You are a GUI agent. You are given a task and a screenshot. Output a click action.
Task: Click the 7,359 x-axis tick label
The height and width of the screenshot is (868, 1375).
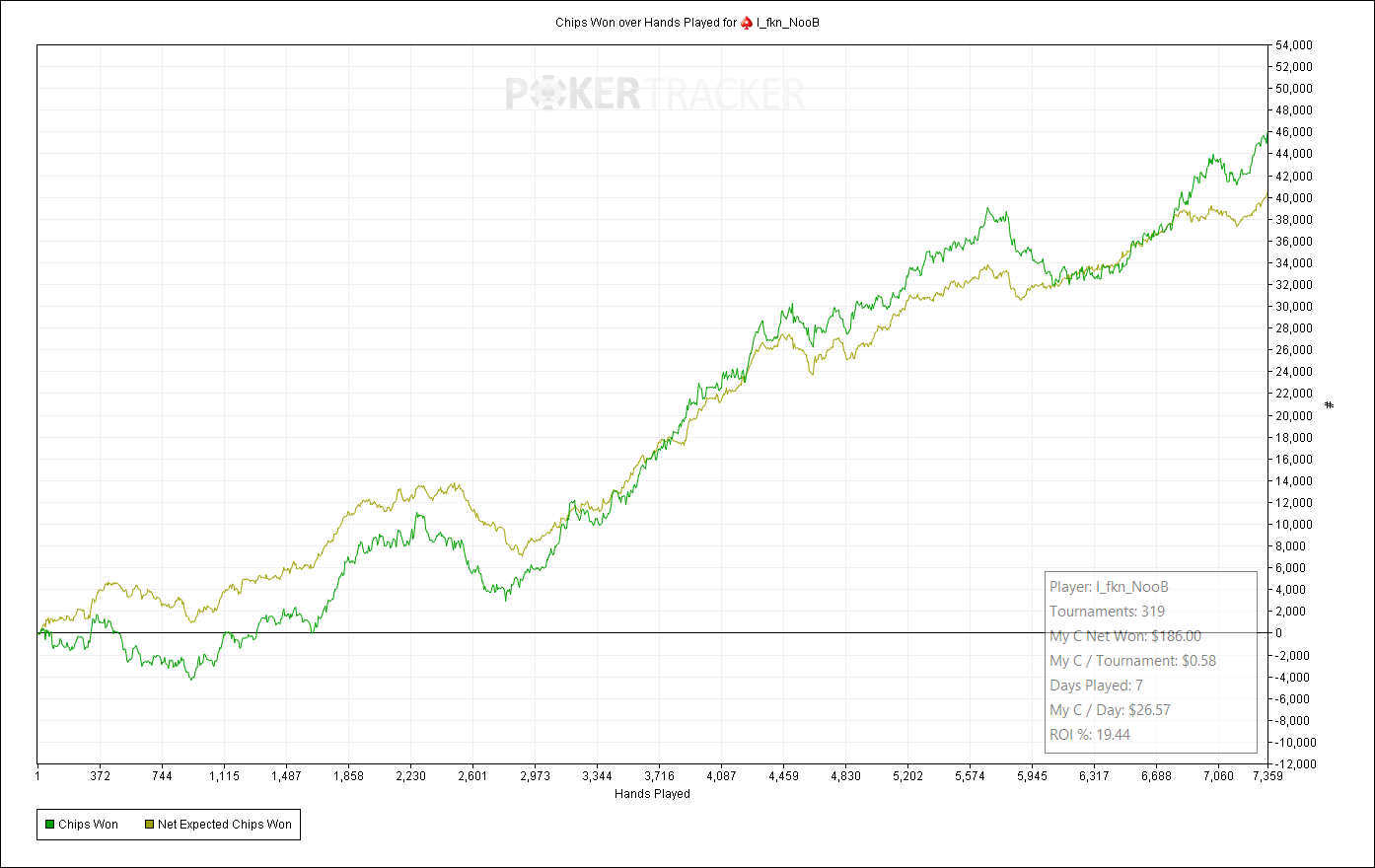click(x=1267, y=776)
